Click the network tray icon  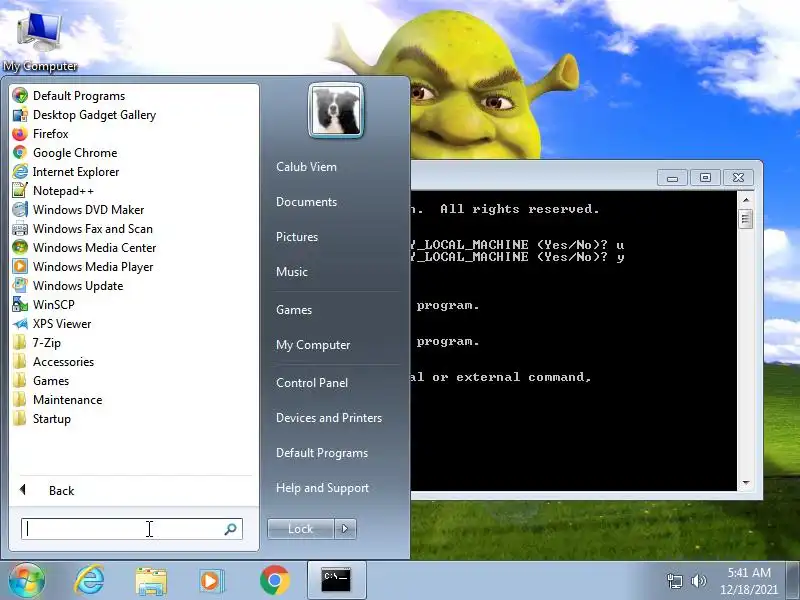[674, 581]
